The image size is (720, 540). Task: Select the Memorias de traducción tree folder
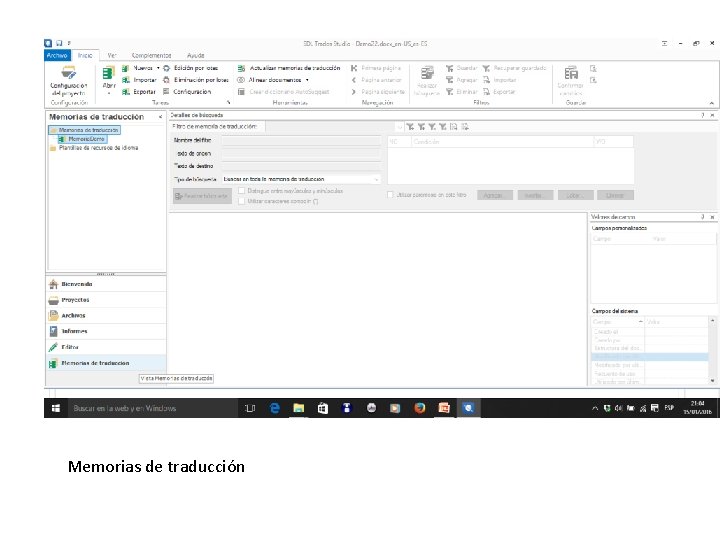click(x=84, y=130)
